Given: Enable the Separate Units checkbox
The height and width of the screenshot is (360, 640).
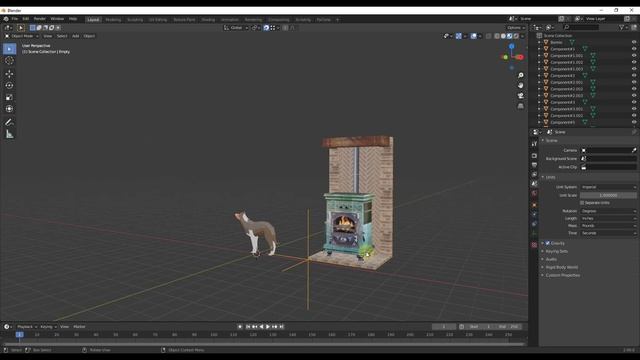Looking at the screenshot, I should point(582,203).
